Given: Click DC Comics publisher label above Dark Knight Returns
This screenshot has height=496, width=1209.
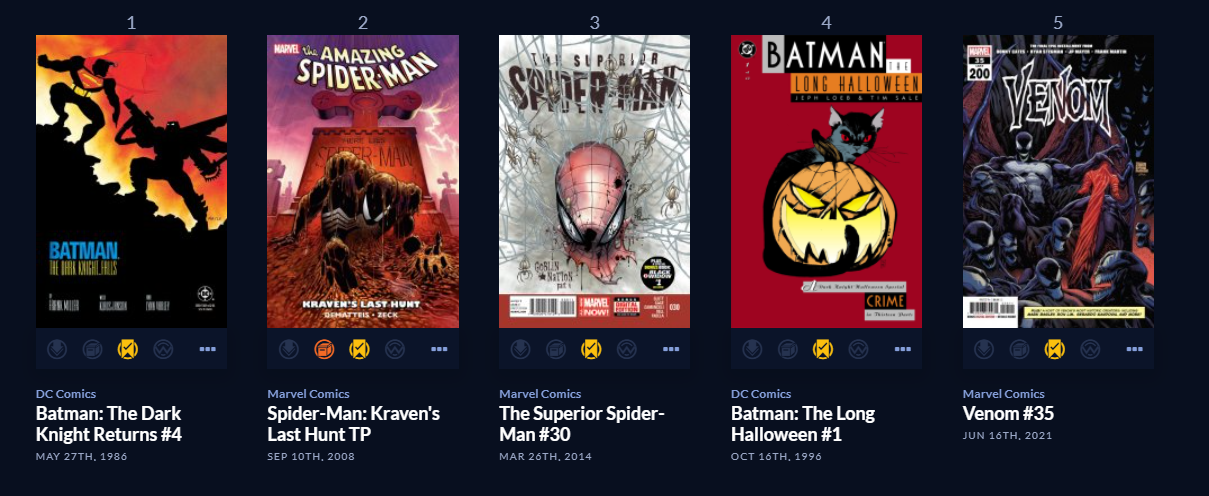Looking at the screenshot, I should pyautogui.click(x=64, y=394).
